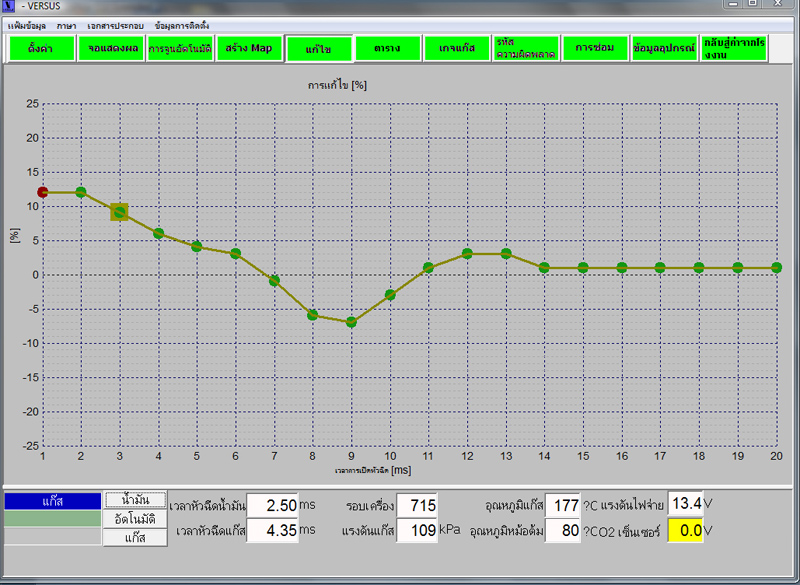Screen dimensions: 800x585
Task: Select the last graph point at 20 ms
Action: click(x=777, y=267)
